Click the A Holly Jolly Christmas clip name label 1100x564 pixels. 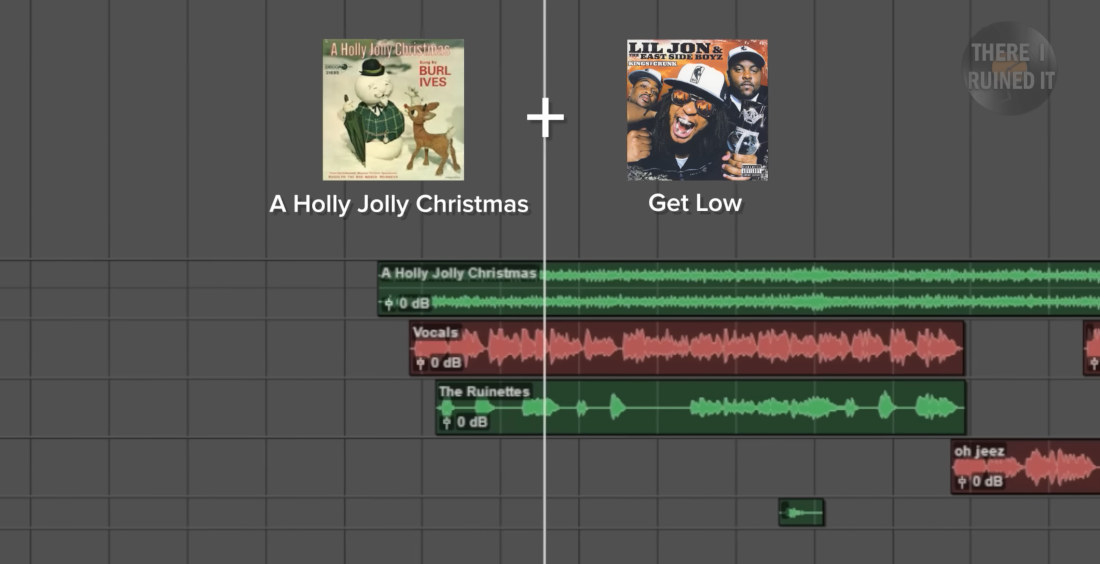[459, 273]
